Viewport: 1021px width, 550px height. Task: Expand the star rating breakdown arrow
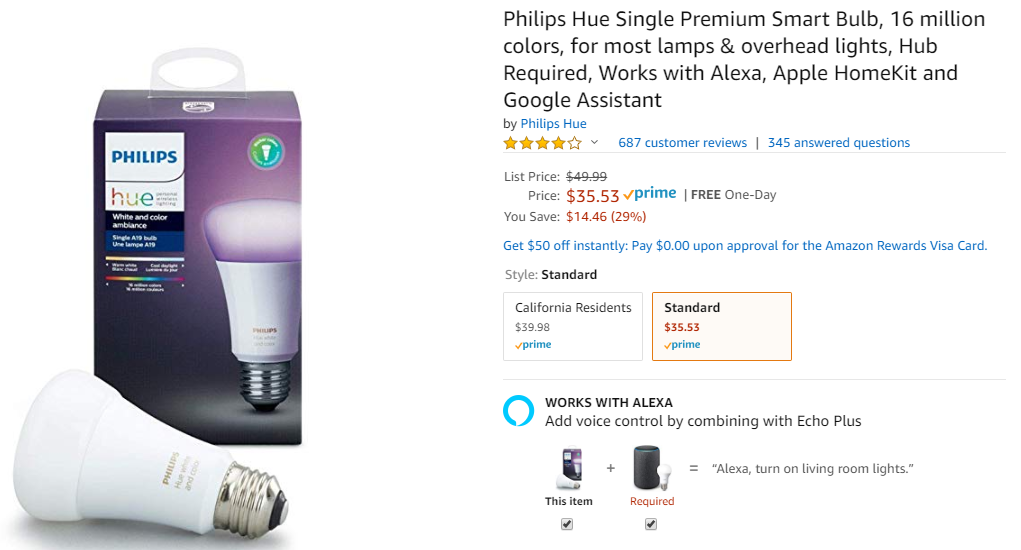(594, 142)
